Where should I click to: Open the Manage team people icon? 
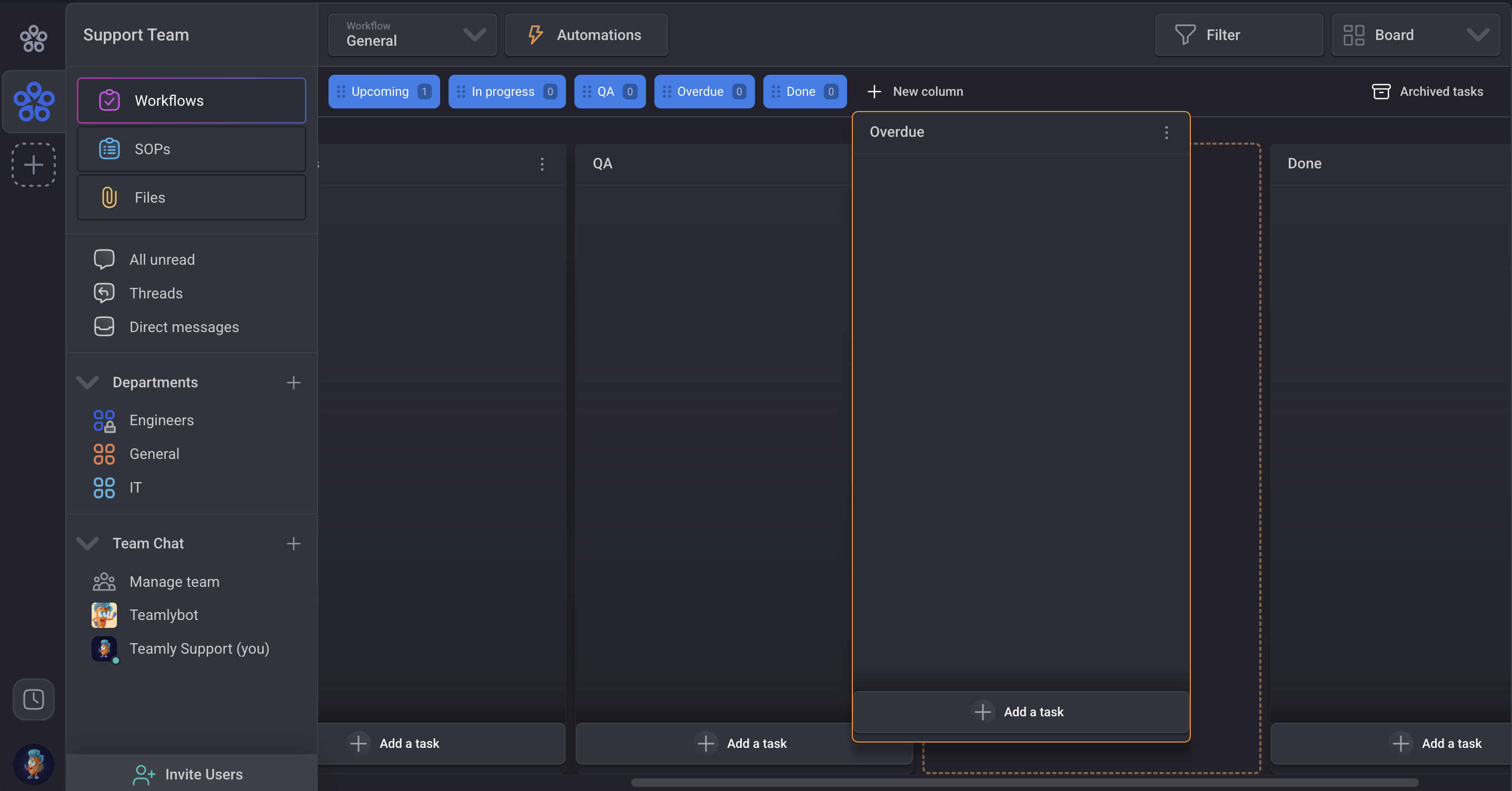pyautogui.click(x=104, y=582)
